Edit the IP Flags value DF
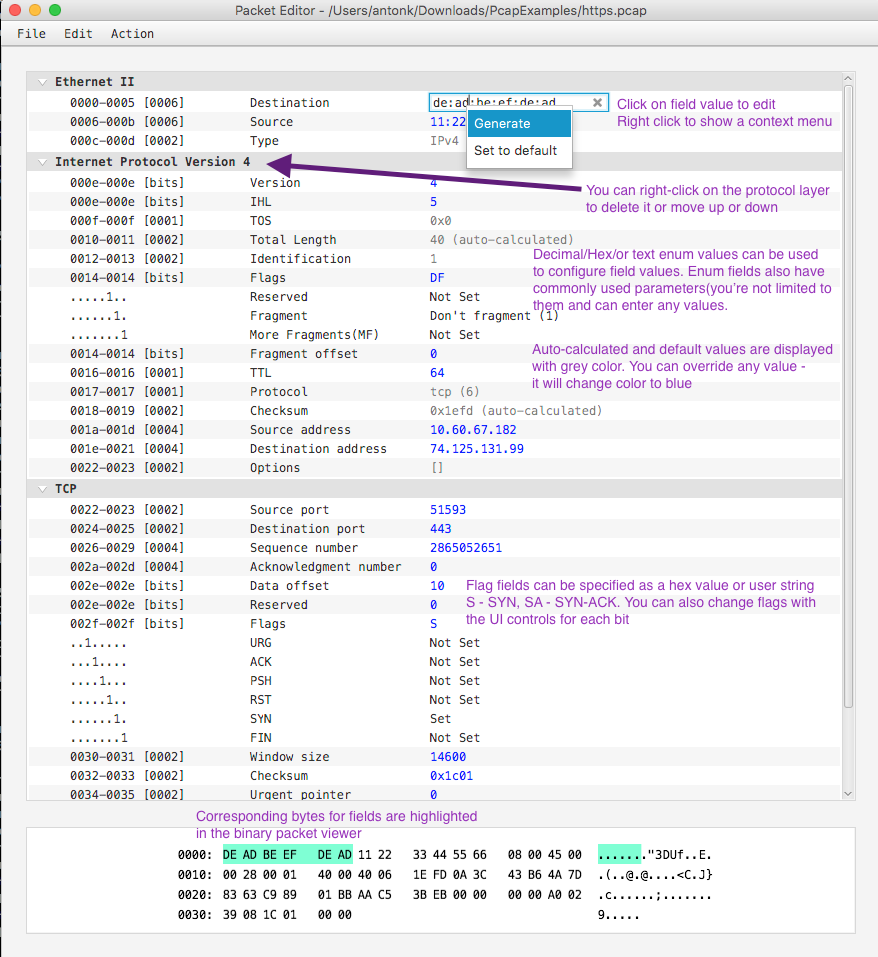Viewport: 878px width, 957px height. point(437,278)
